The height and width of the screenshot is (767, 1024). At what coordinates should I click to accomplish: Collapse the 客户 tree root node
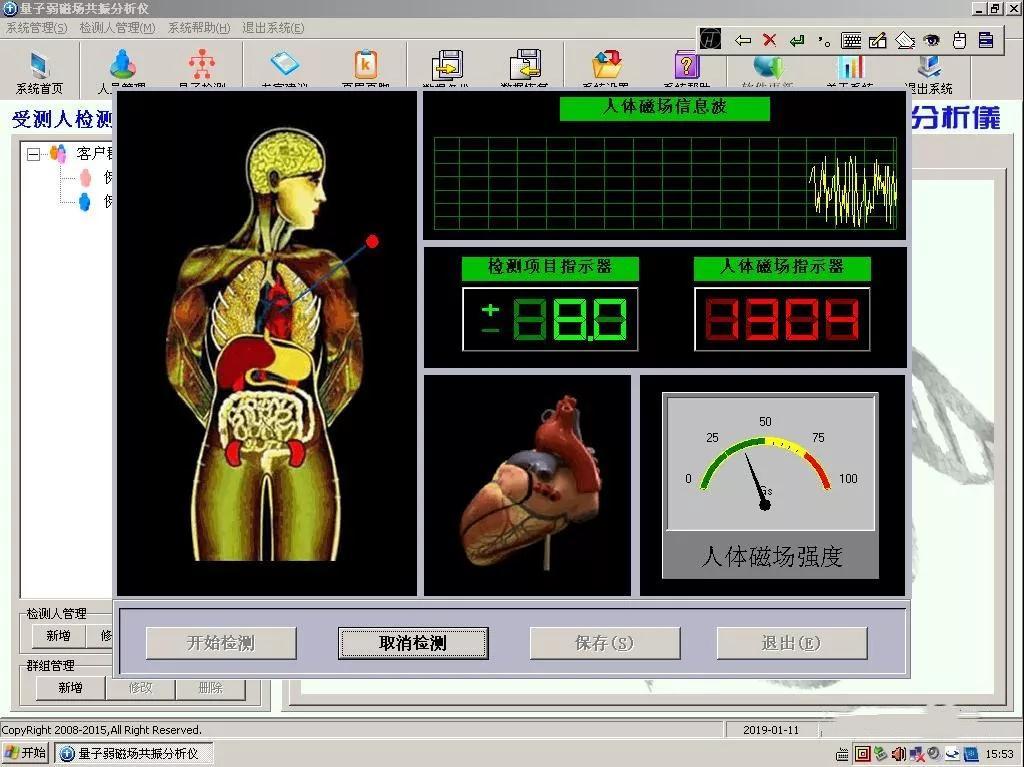pyautogui.click(x=33, y=154)
